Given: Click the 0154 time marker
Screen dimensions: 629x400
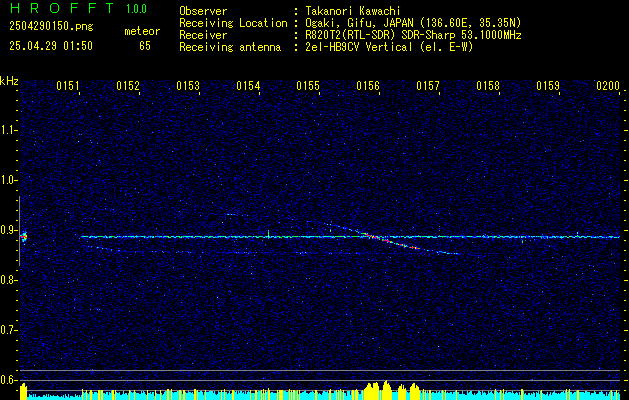Looking at the screenshot, I should coord(248,86).
